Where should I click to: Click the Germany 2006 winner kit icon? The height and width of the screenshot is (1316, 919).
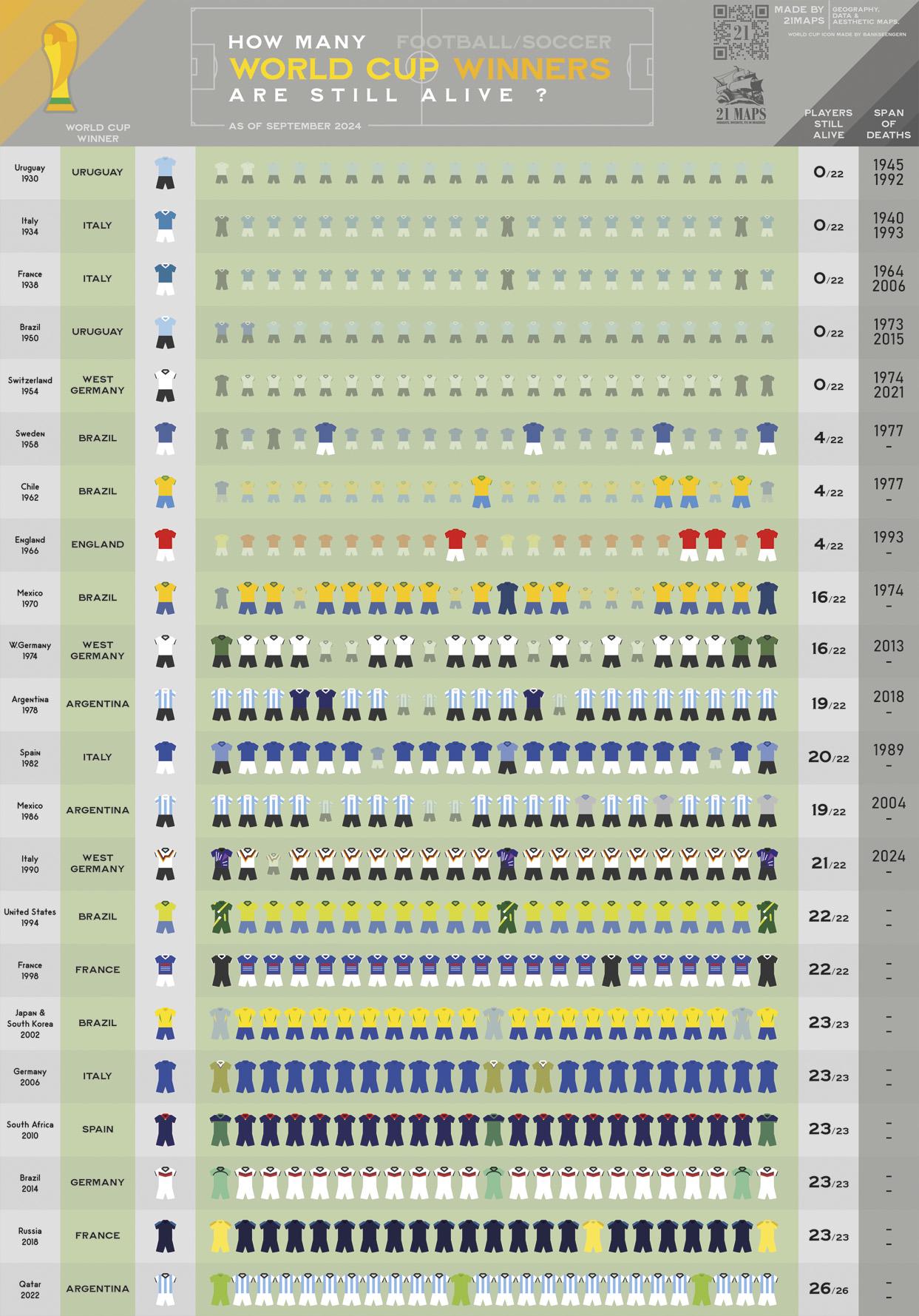(166, 1077)
